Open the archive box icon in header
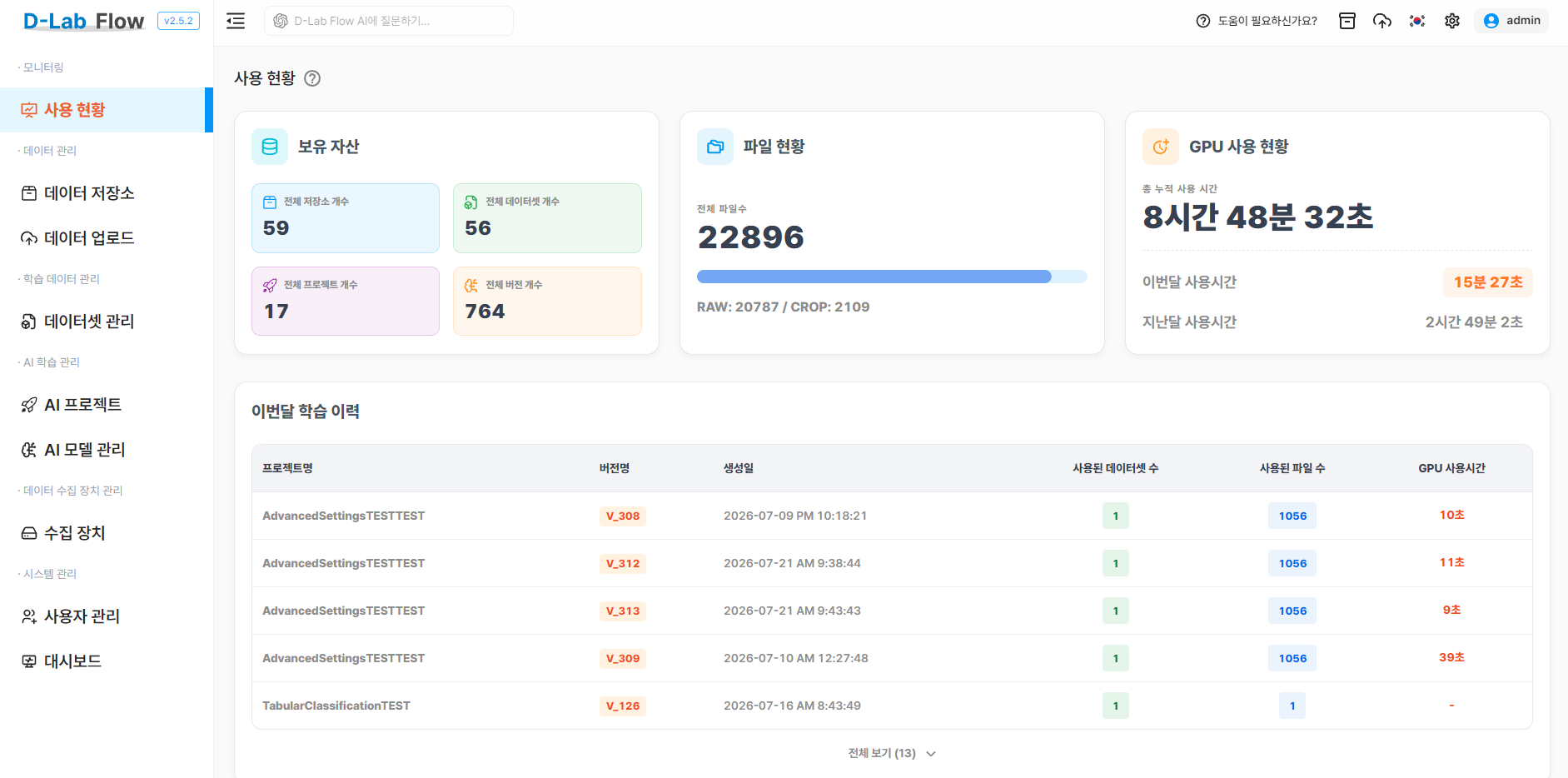 (1347, 21)
